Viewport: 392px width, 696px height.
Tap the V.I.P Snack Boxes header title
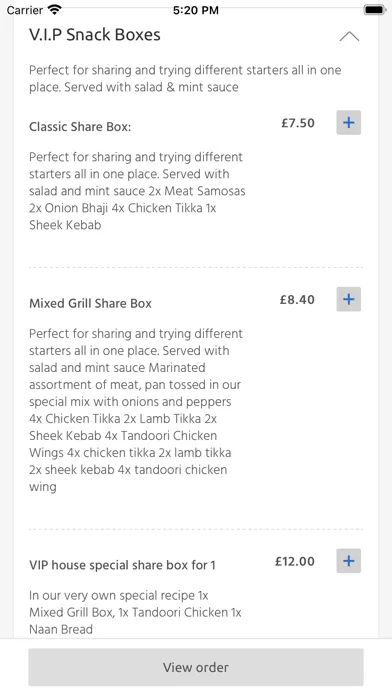coord(95,35)
